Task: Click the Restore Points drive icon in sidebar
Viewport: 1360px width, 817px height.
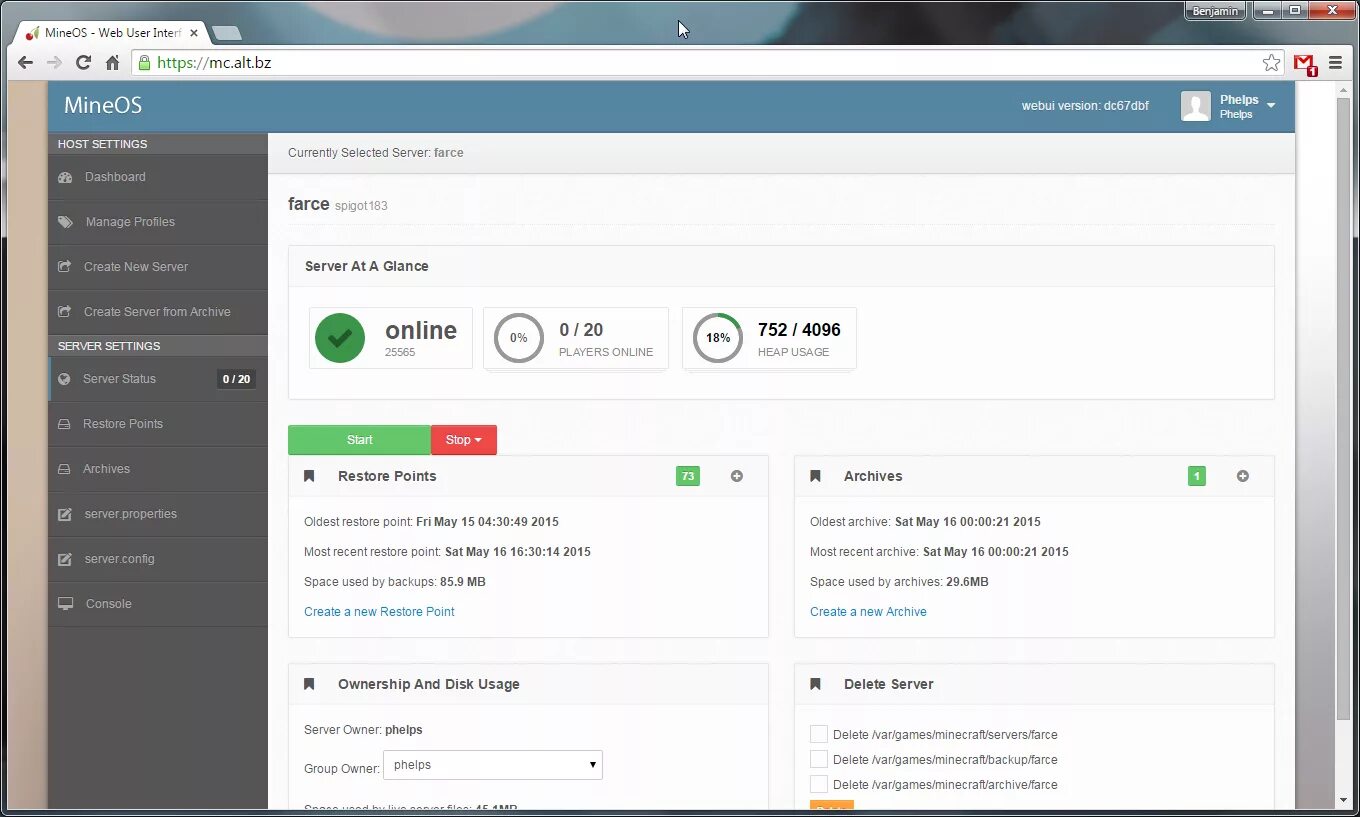Action: click(64, 424)
